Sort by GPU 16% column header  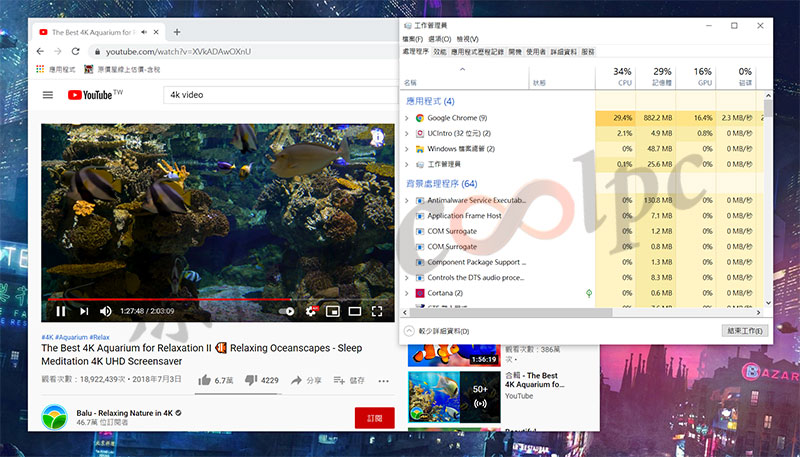click(696, 77)
